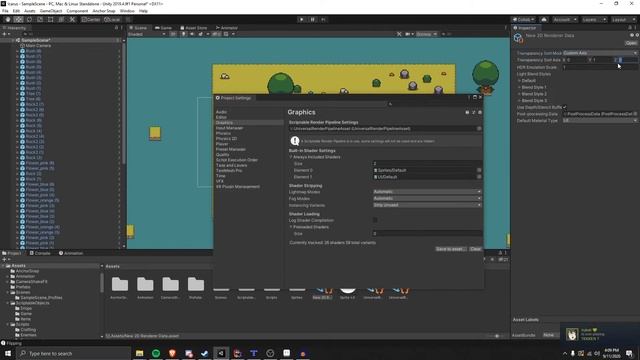The height and width of the screenshot is (360, 640).
Task: Open the Shaded draw mode dropdown
Action: (147, 34)
